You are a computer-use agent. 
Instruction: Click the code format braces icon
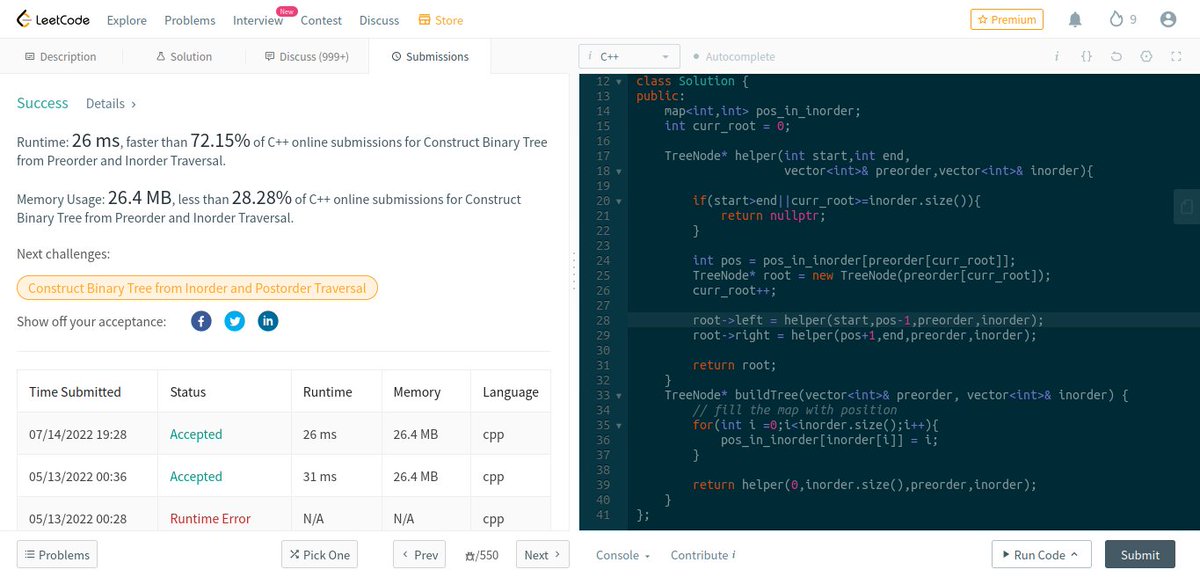click(1086, 57)
